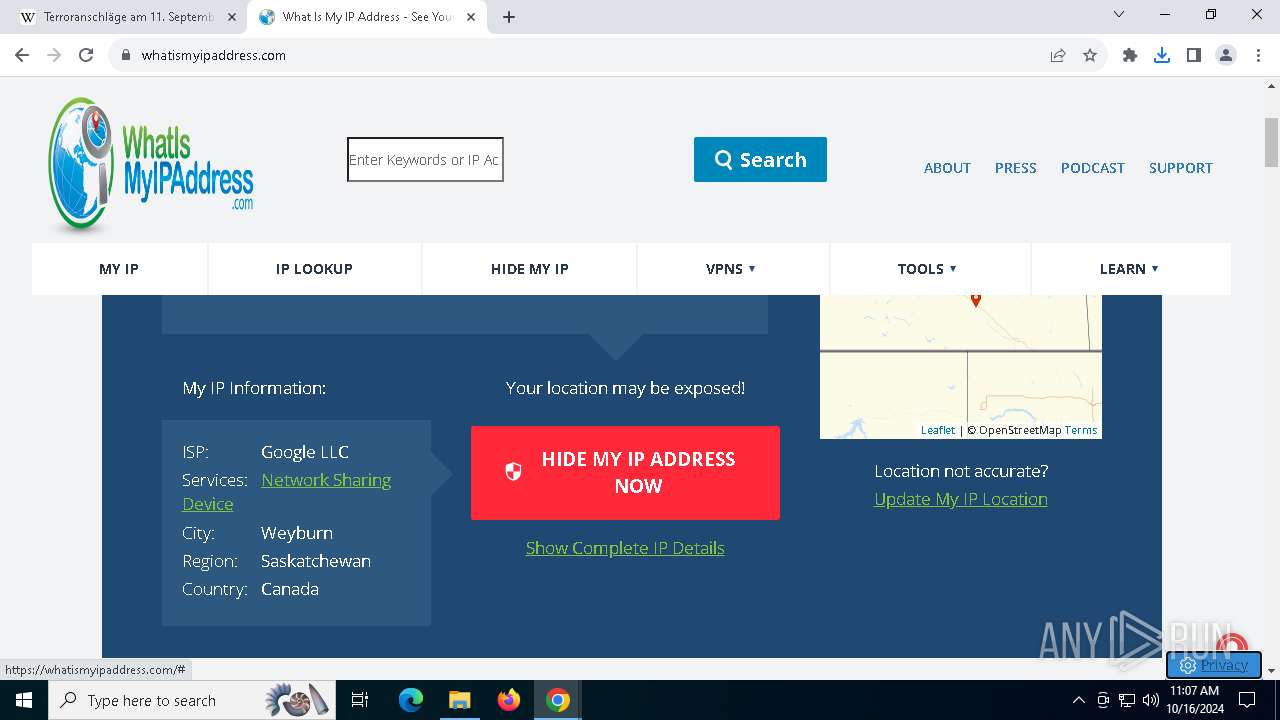Open the Chrome three-dot menu
This screenshot has width=1280, height=720.
[x=1258, y=55]
